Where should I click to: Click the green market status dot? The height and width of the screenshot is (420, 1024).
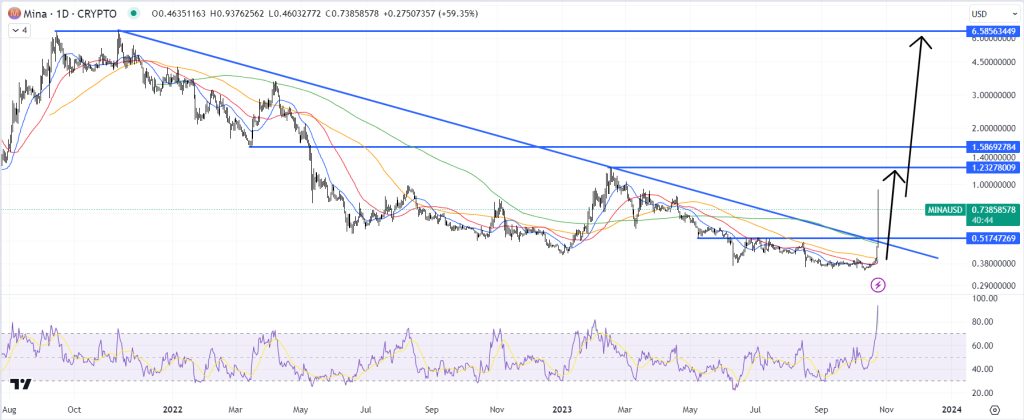pos(134,13)
